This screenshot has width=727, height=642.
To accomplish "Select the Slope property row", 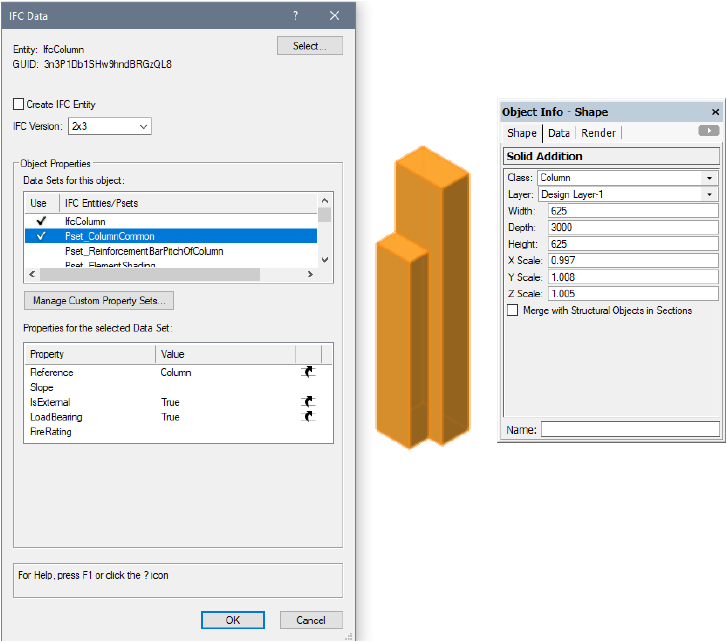I will click(x=178, y=387).
